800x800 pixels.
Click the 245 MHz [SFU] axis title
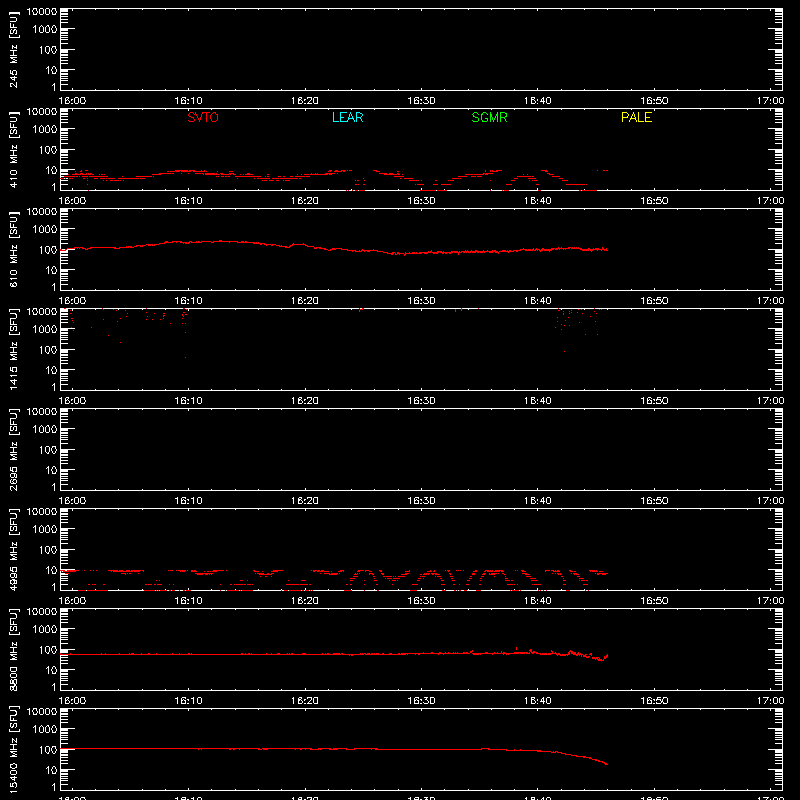(x=13, y=49)
